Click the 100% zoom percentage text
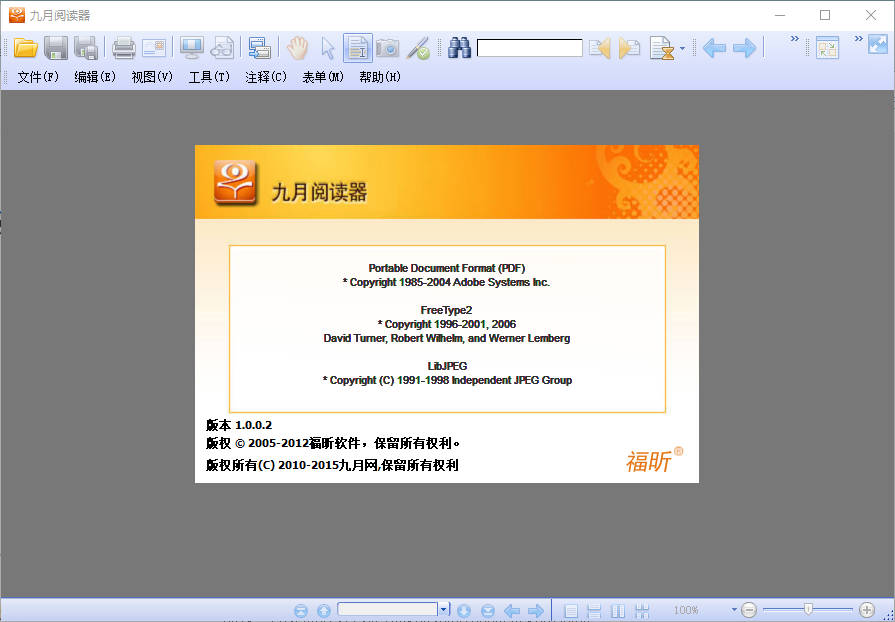 click(686, 610)
